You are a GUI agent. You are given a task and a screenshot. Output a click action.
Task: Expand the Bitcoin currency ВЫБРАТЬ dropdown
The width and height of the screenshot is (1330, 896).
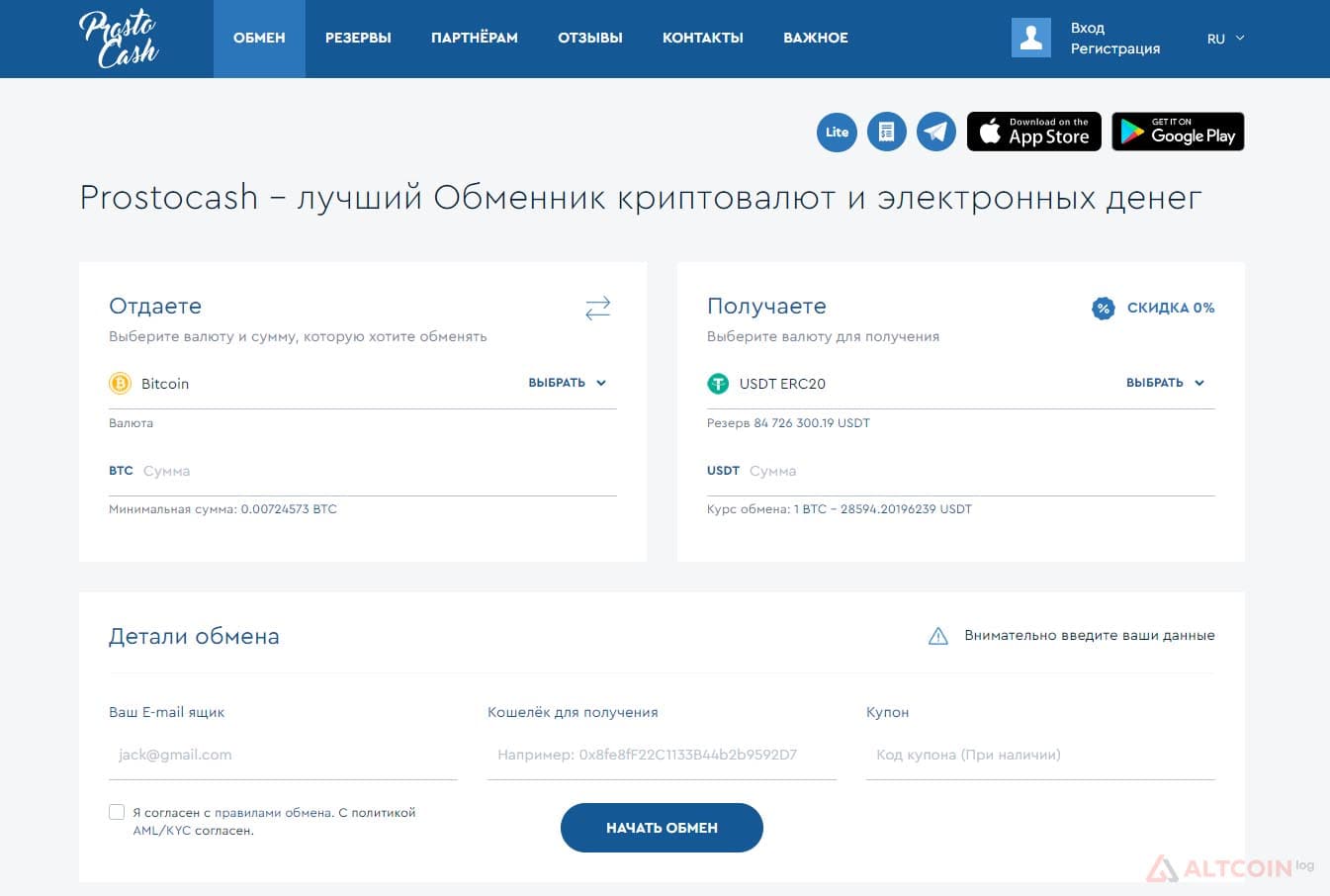(568, 383)
